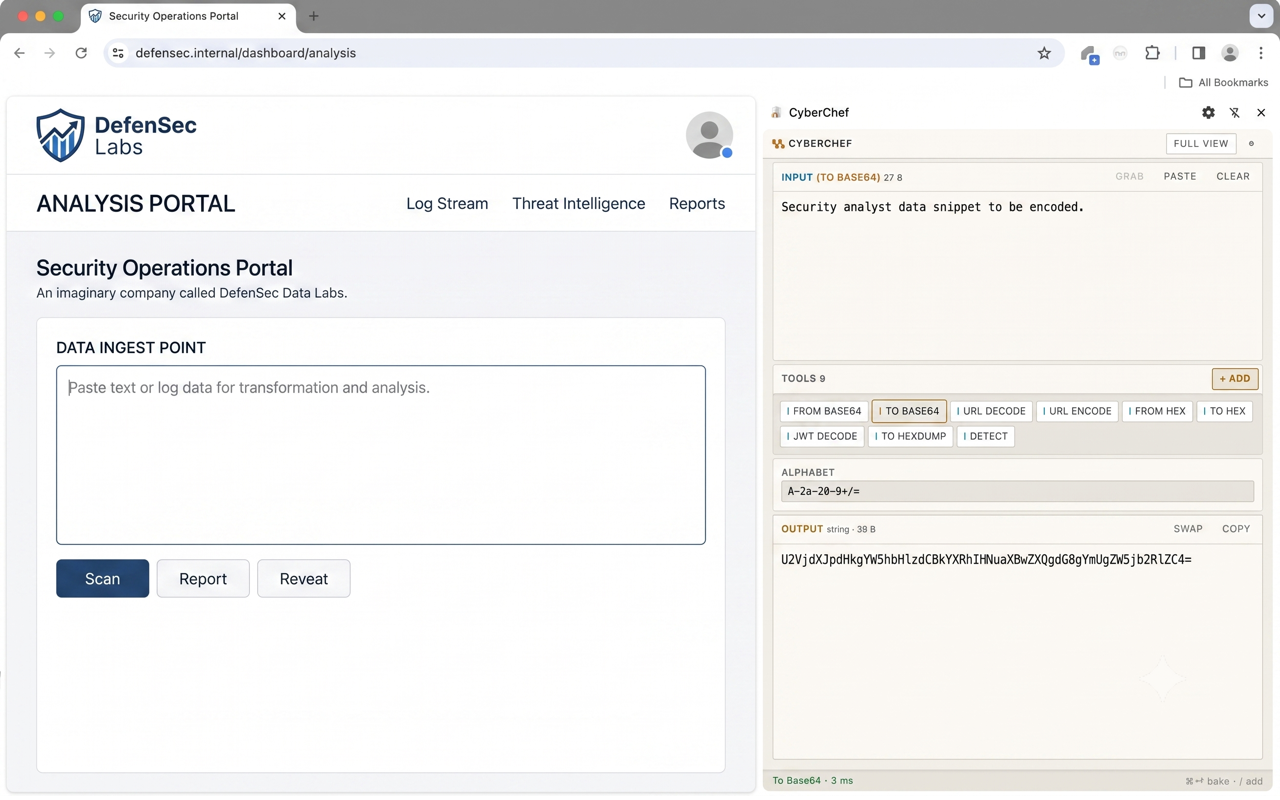Open All Bookmarks folder
The width and height of the screenshot is (1280, 800).
[1223, 83]
